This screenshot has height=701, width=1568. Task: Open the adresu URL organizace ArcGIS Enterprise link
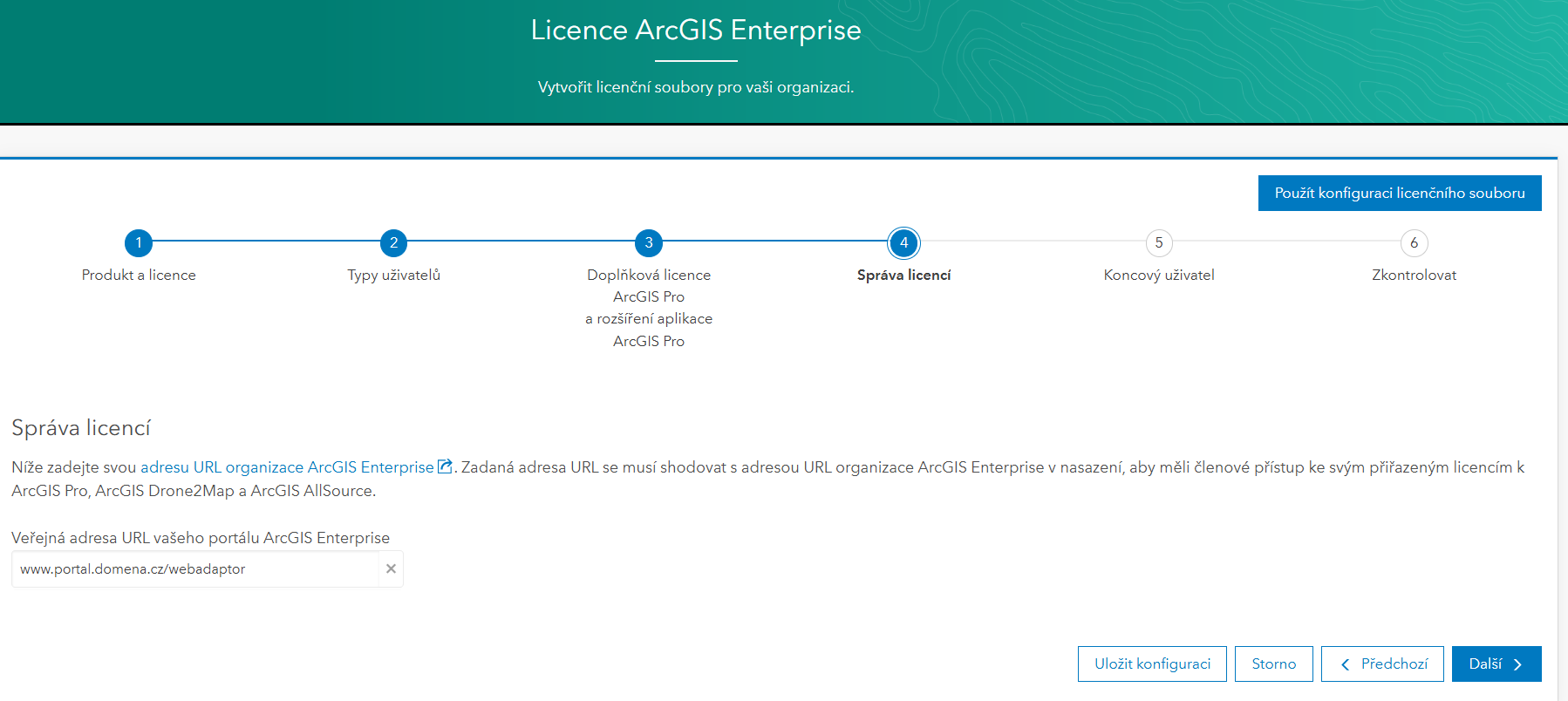click(x=287, y=467)
